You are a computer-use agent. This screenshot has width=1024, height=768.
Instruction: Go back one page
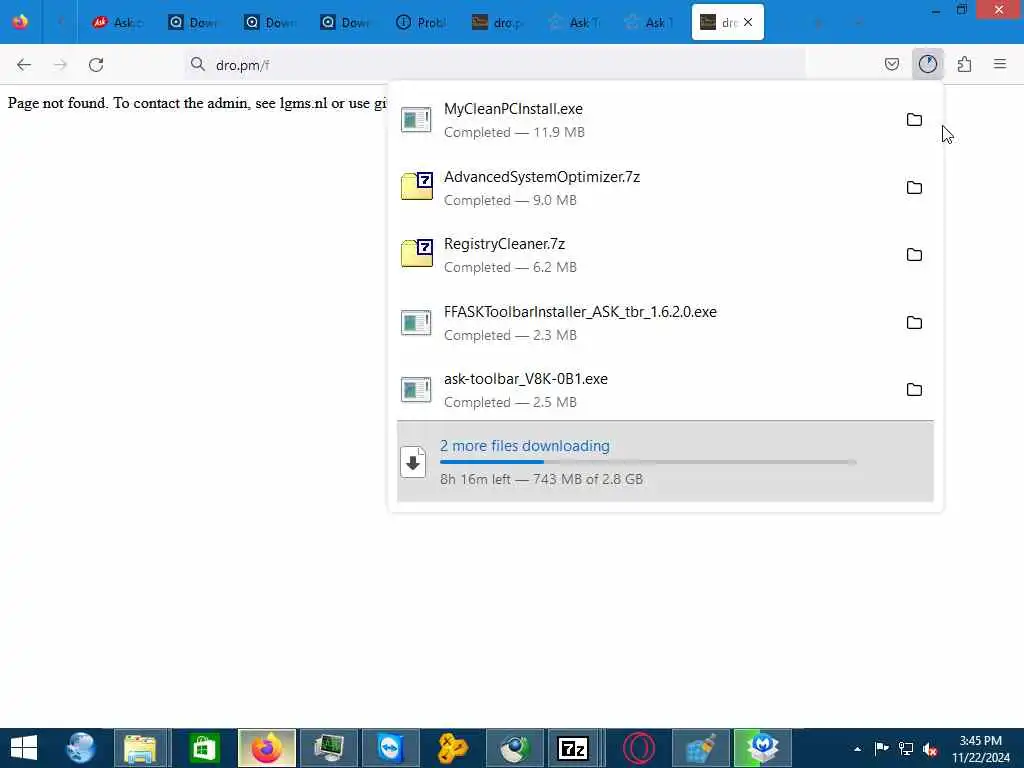(24, 65)
